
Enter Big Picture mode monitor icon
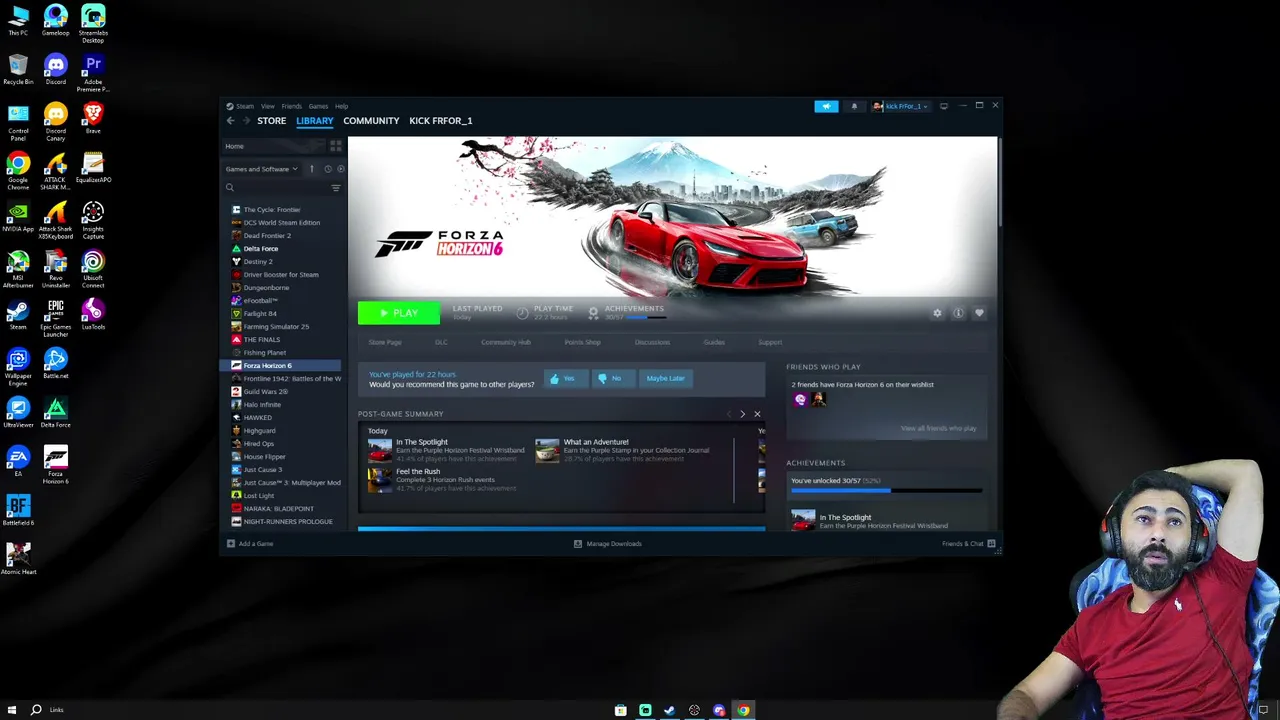943,106
